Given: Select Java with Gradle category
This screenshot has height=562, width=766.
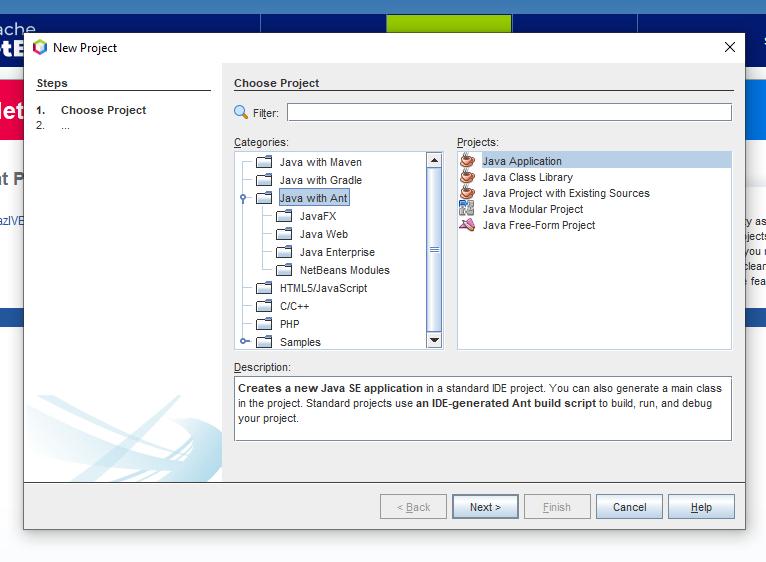Looking at the screenshot, I should tap(320, 180).
